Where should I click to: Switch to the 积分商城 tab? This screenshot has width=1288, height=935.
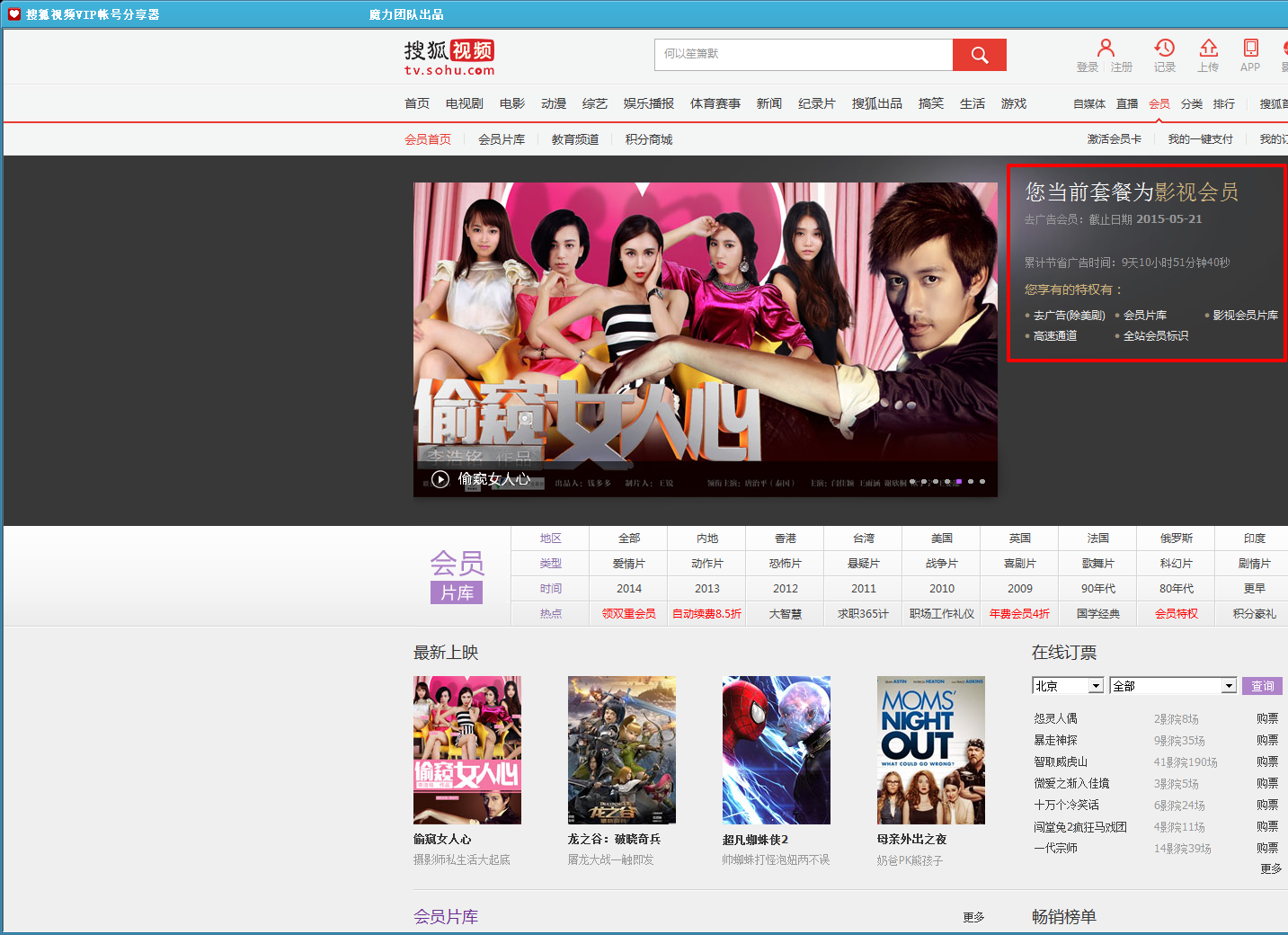649,139
